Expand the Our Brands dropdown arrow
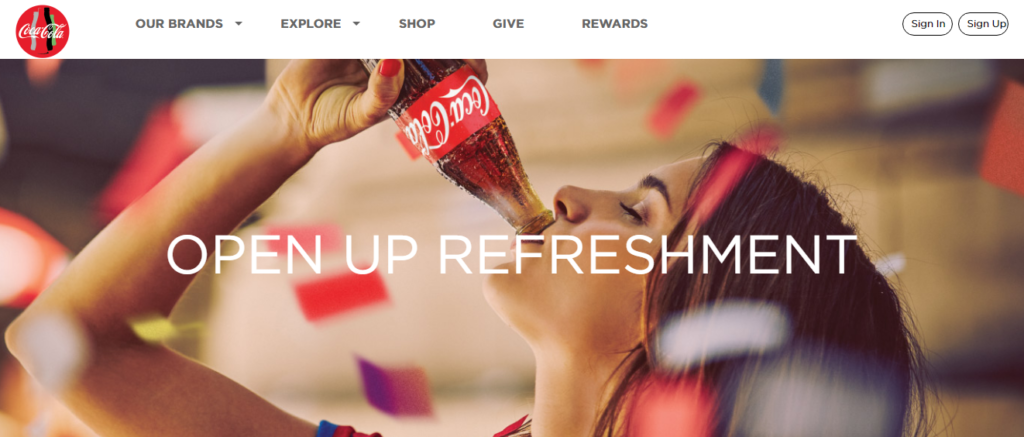Screen dimensions: 1024x437 click(238, 24)
